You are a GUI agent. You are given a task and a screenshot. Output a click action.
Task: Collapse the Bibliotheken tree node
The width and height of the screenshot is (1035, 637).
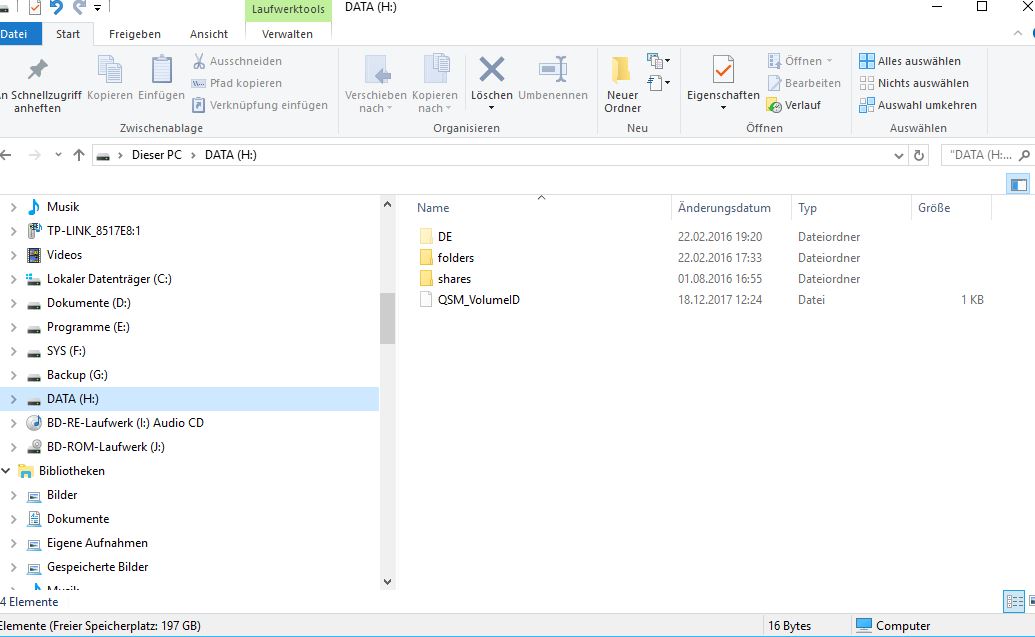(7, 471)
